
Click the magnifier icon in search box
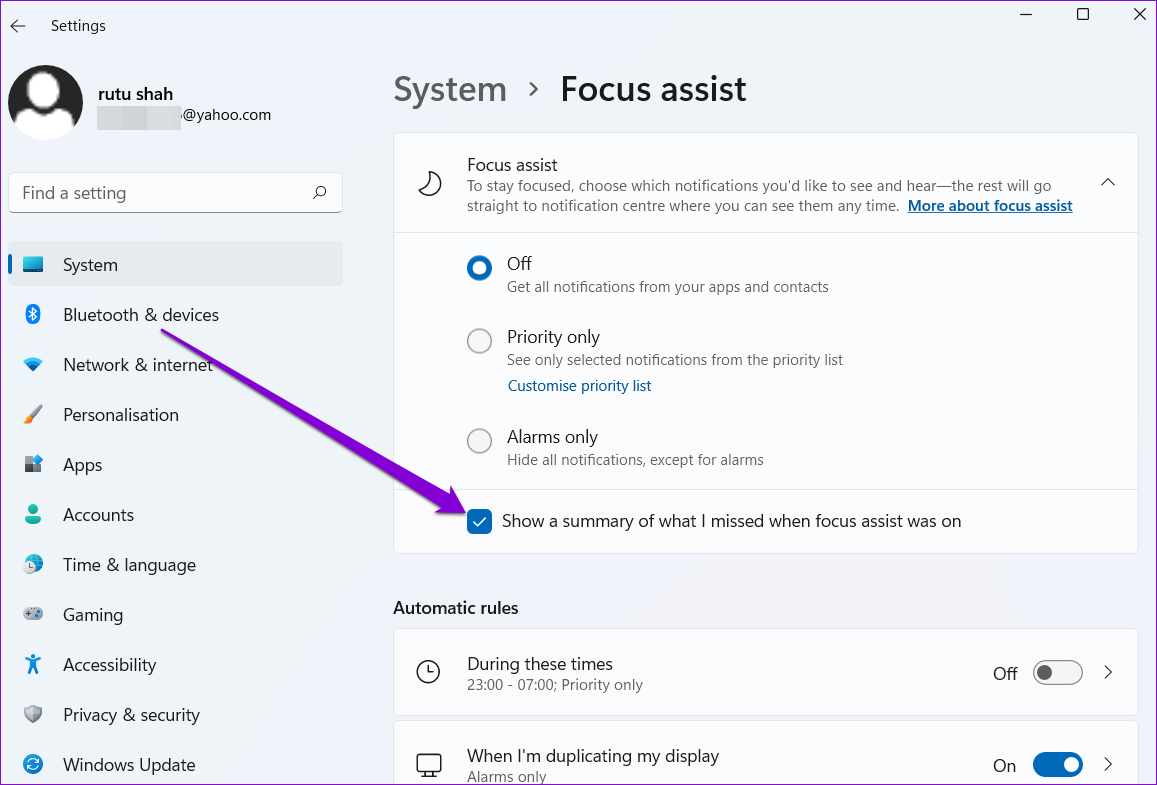pos(320,193)
